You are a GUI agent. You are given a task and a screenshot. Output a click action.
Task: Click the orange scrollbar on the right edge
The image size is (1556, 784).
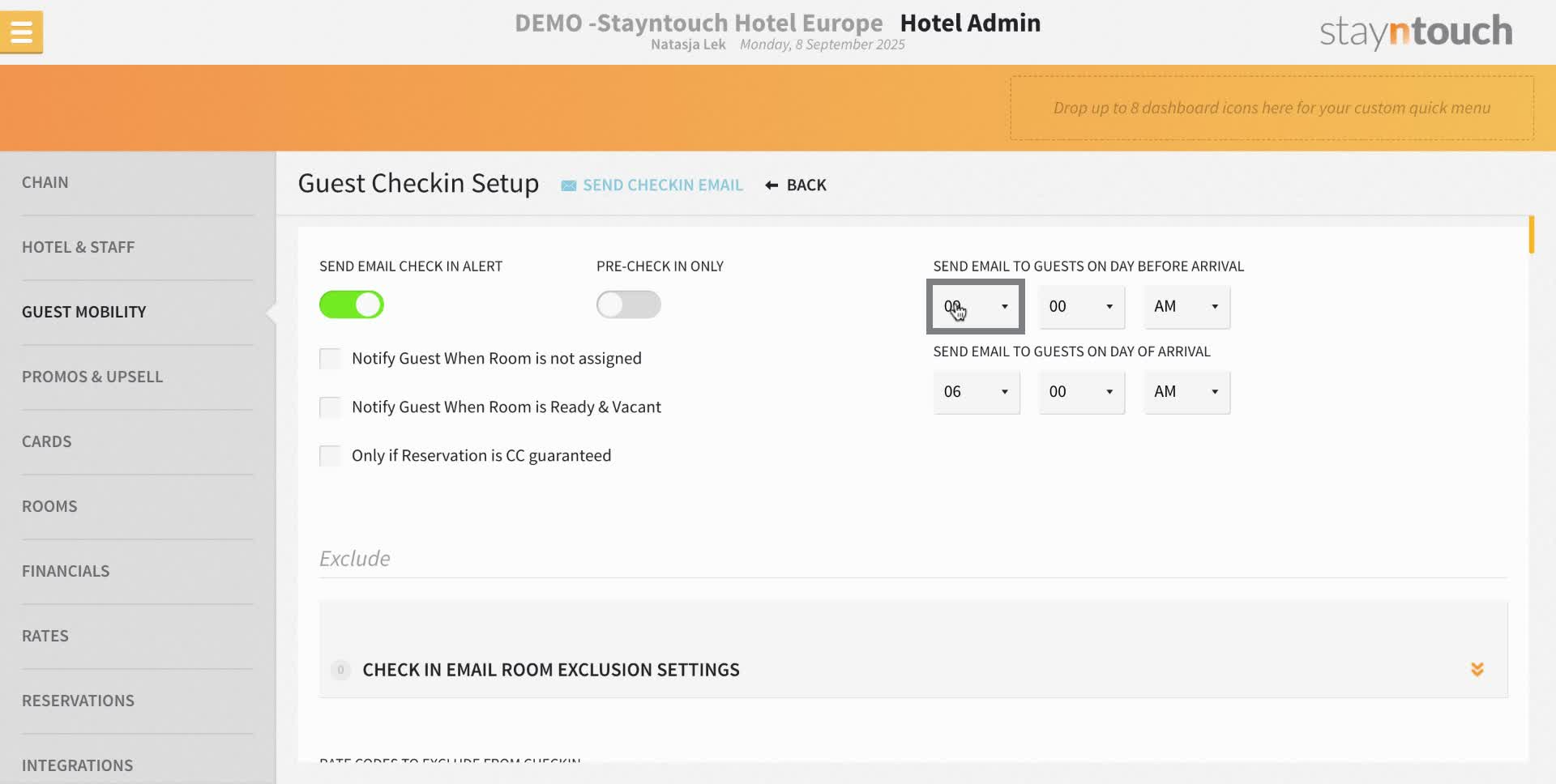[1532, 235]
